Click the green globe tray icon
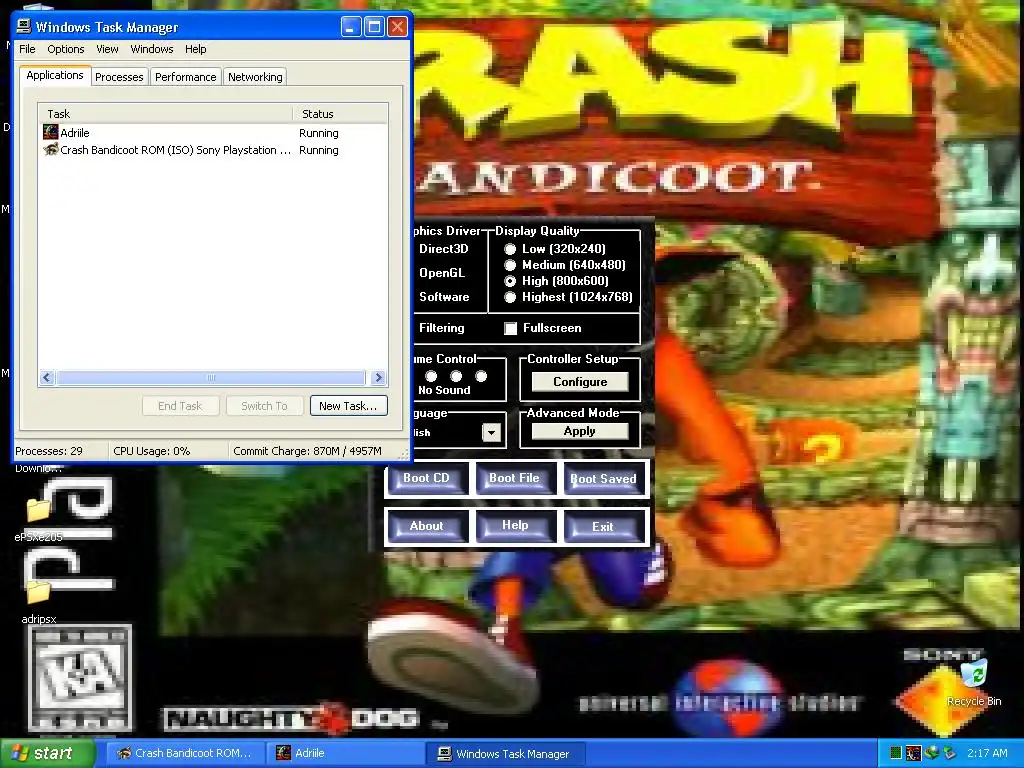Image resolution: width=1024 pixels, height=768 pixels. tap(932, 753)
